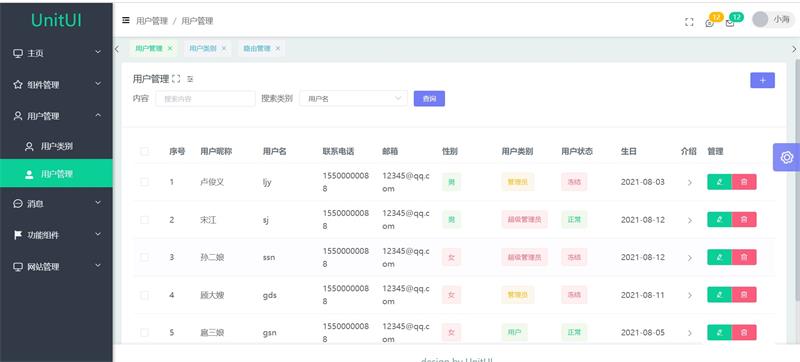This screenshot has width=800, height=362.
Task: Click the 用户状态 column header
Action: click(x=577, y=151)
